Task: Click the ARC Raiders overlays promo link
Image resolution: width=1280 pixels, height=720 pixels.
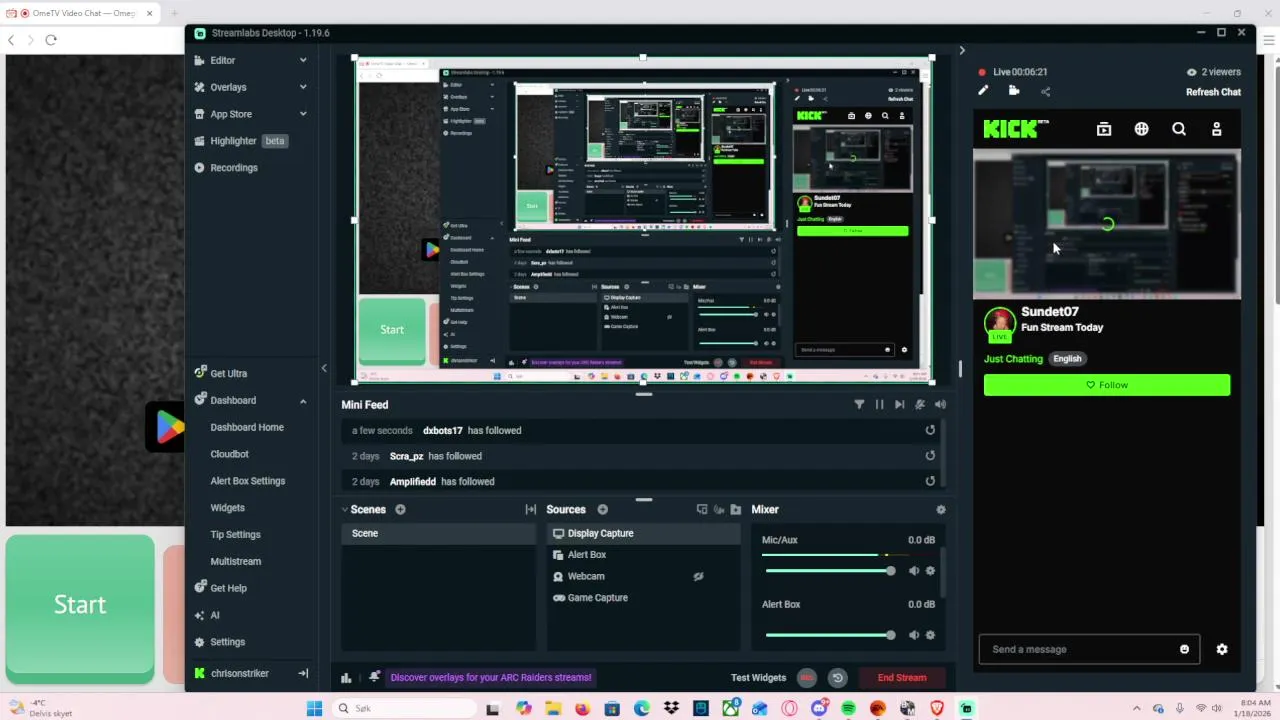Action: 491,677
